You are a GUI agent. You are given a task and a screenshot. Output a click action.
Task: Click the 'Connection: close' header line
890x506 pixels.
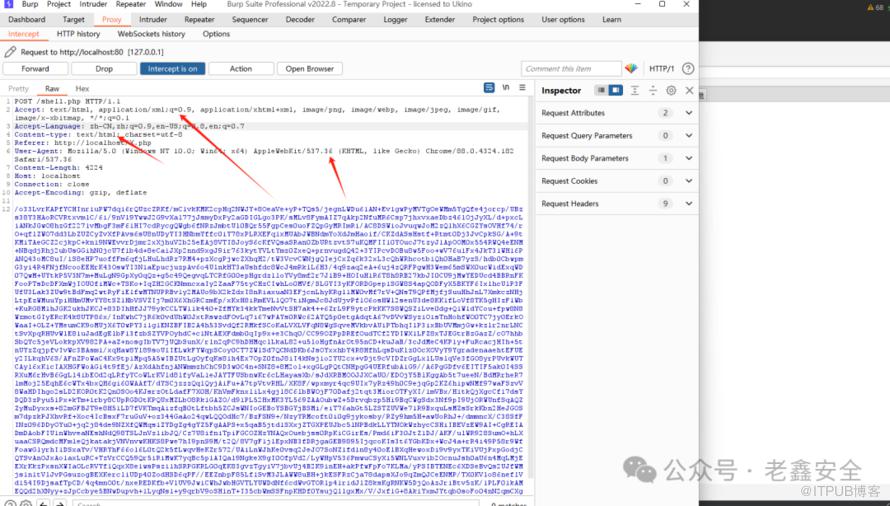[52, 184]
